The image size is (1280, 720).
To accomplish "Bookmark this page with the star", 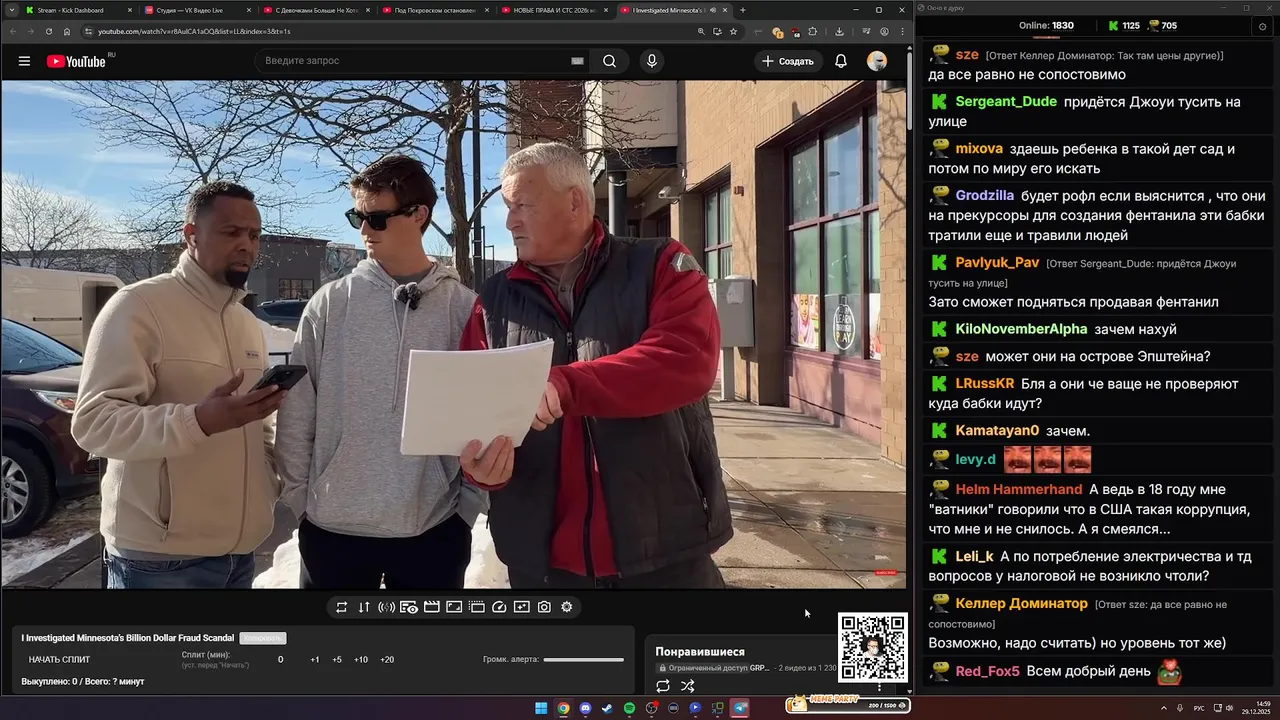I will [x=733, y=31].
